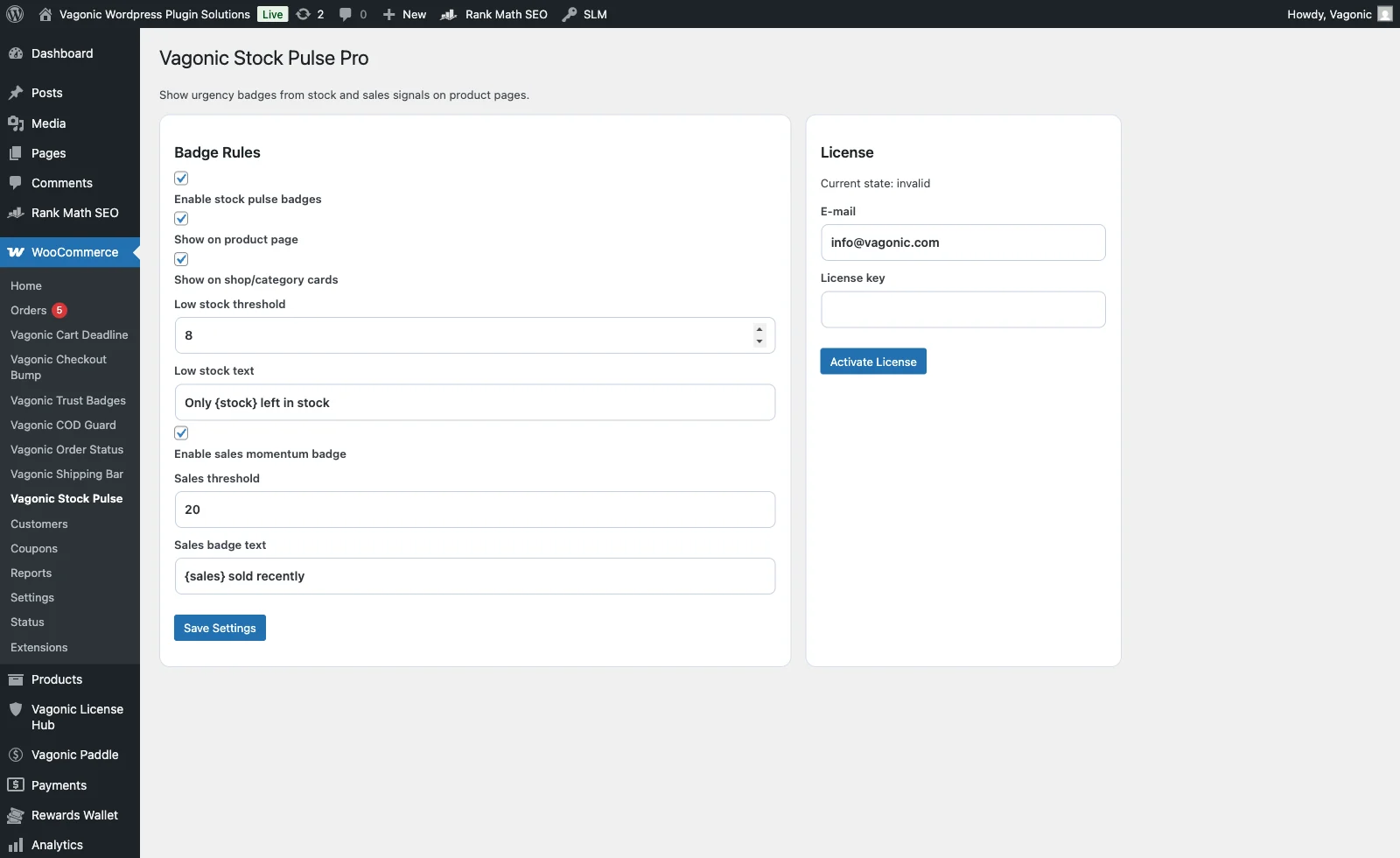Click the Vagonic License Hub shield icon
The image size is (1400, 858).
point(16,709)
